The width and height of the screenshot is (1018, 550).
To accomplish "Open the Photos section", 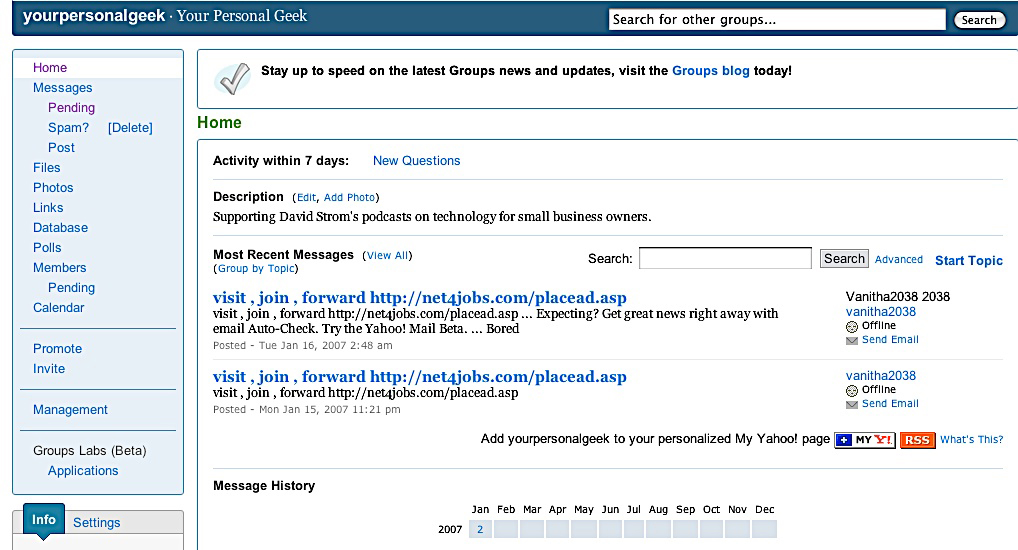I will 53,188.
